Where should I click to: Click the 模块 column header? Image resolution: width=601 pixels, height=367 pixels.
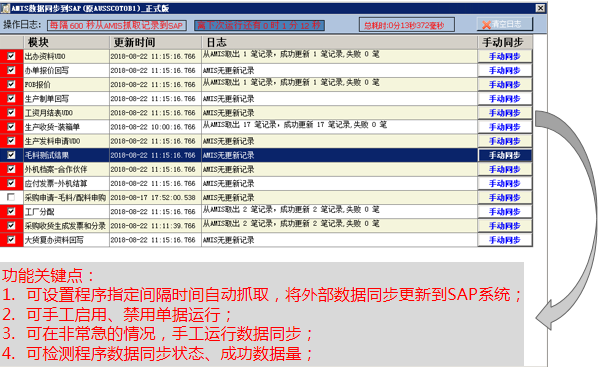[x=67, y=42]
